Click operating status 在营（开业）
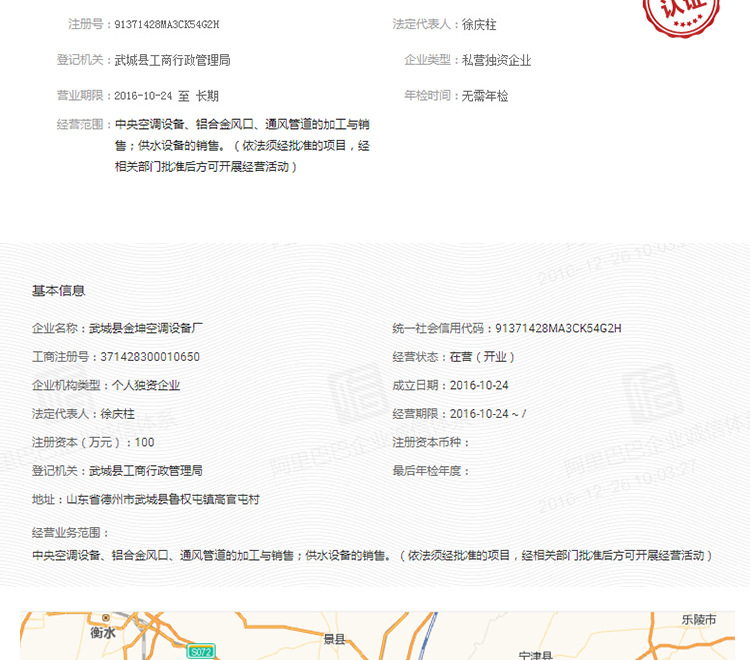This screenshot has width=750, height=660. pyautogui.click(x=482, y=357)
